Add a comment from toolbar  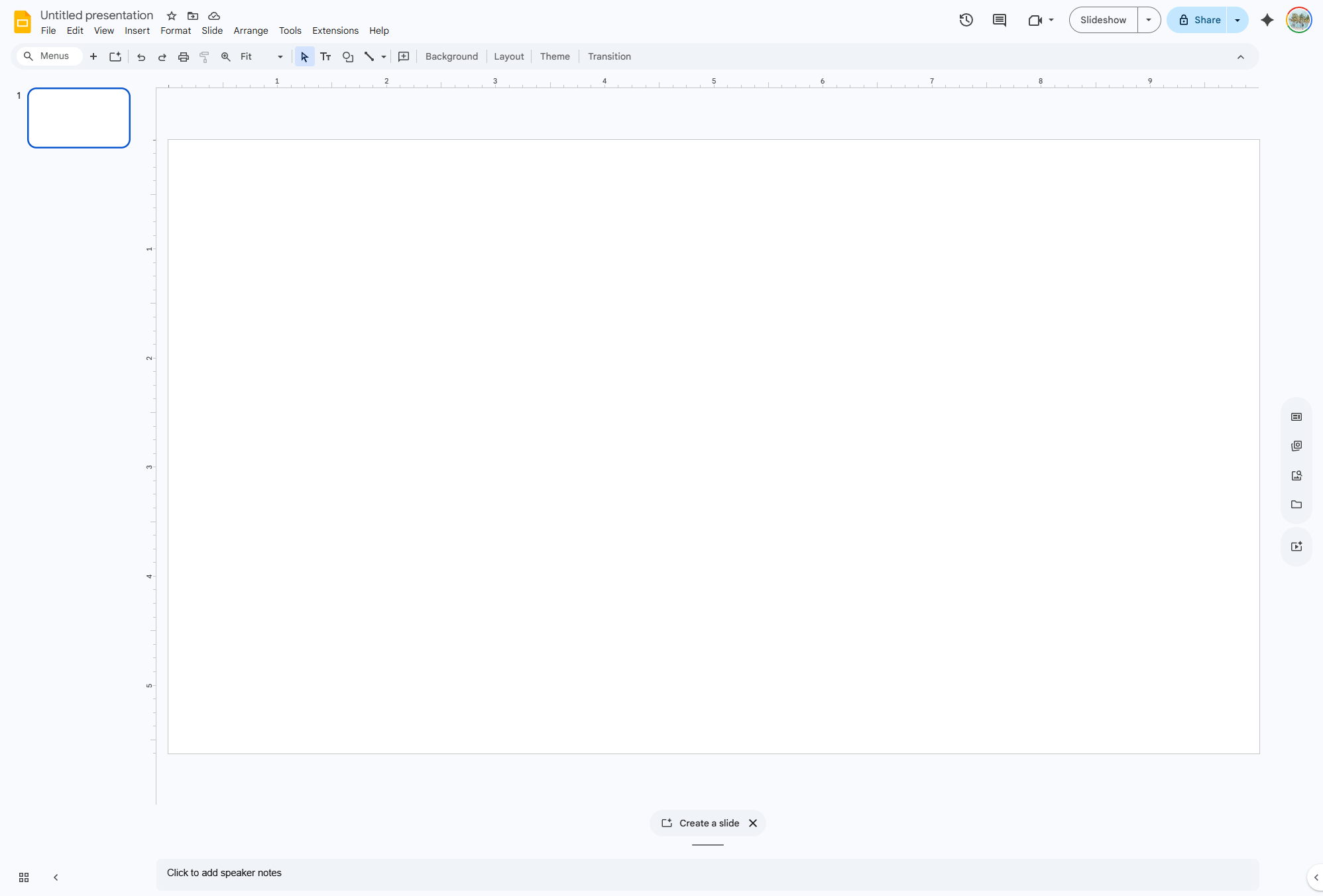[404, 57]
